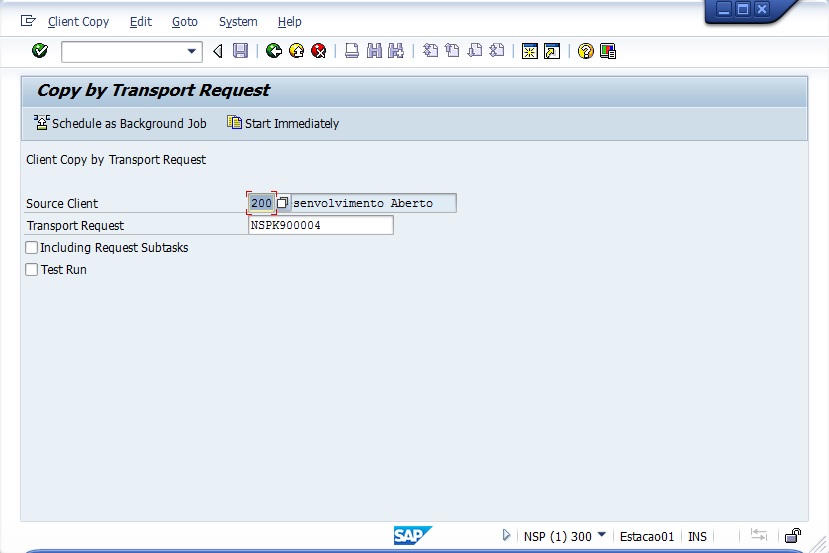
Task: Expand status bar with the triangle arrow
Action: point(507,535)
